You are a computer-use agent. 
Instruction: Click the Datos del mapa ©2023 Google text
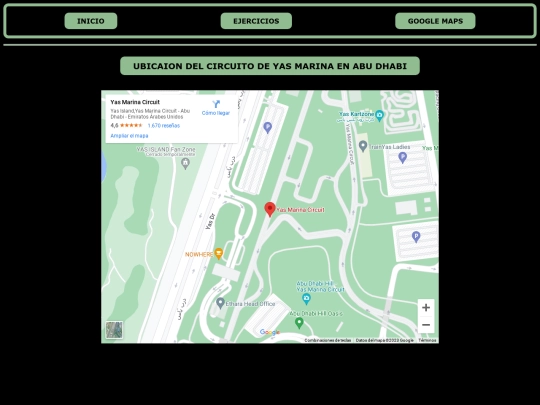tap(384, 340)
